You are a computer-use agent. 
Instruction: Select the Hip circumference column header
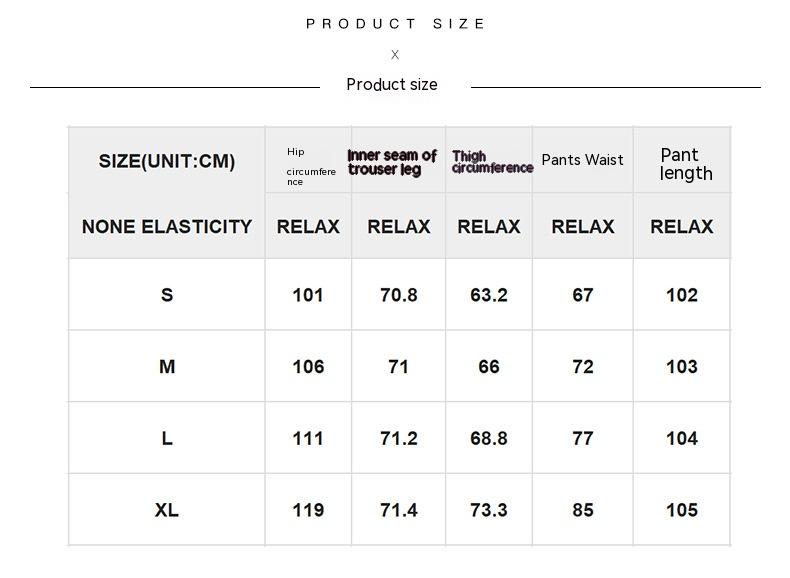(309, 166)
